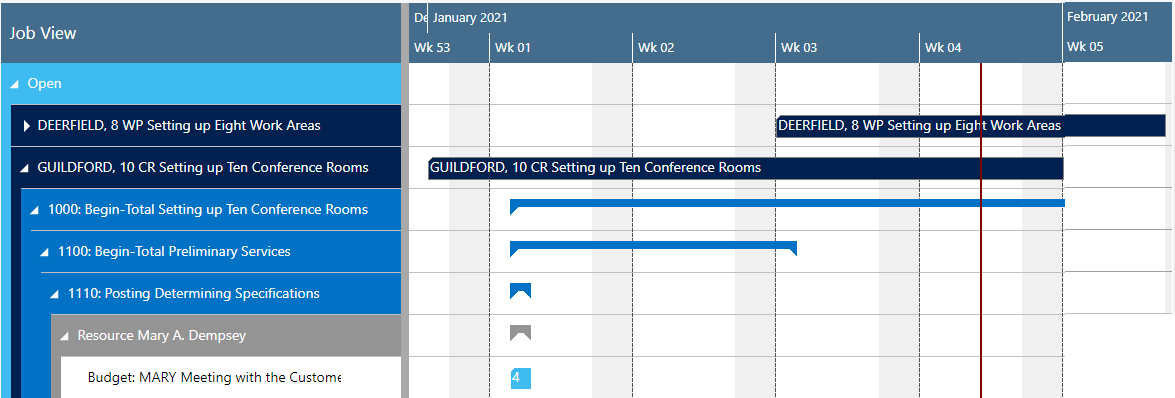Screen dimensions: 1175x398
Task: Select the 1100 Preliminary Services summary bar
Action: click(x=653, y=247)
